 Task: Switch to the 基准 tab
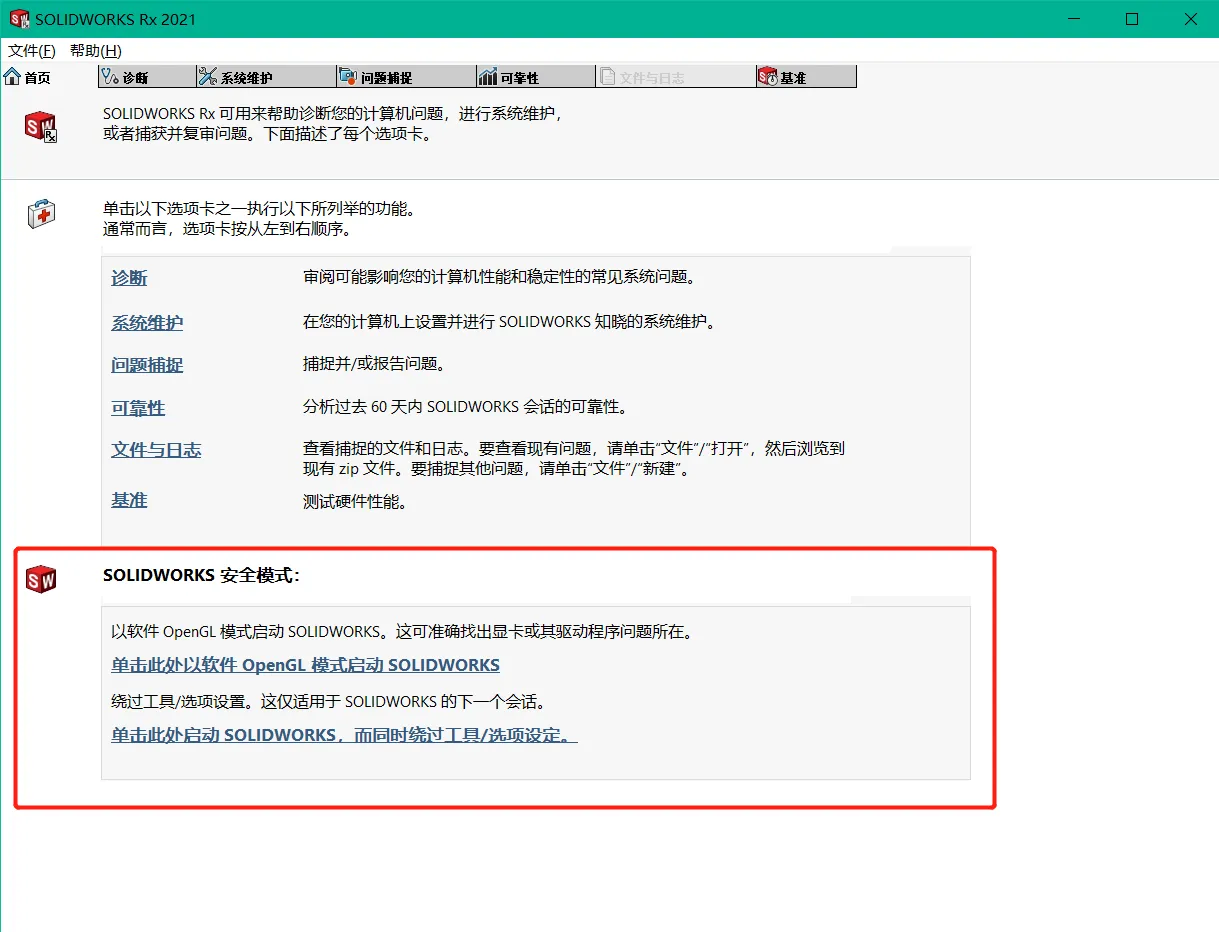[806, 77]
